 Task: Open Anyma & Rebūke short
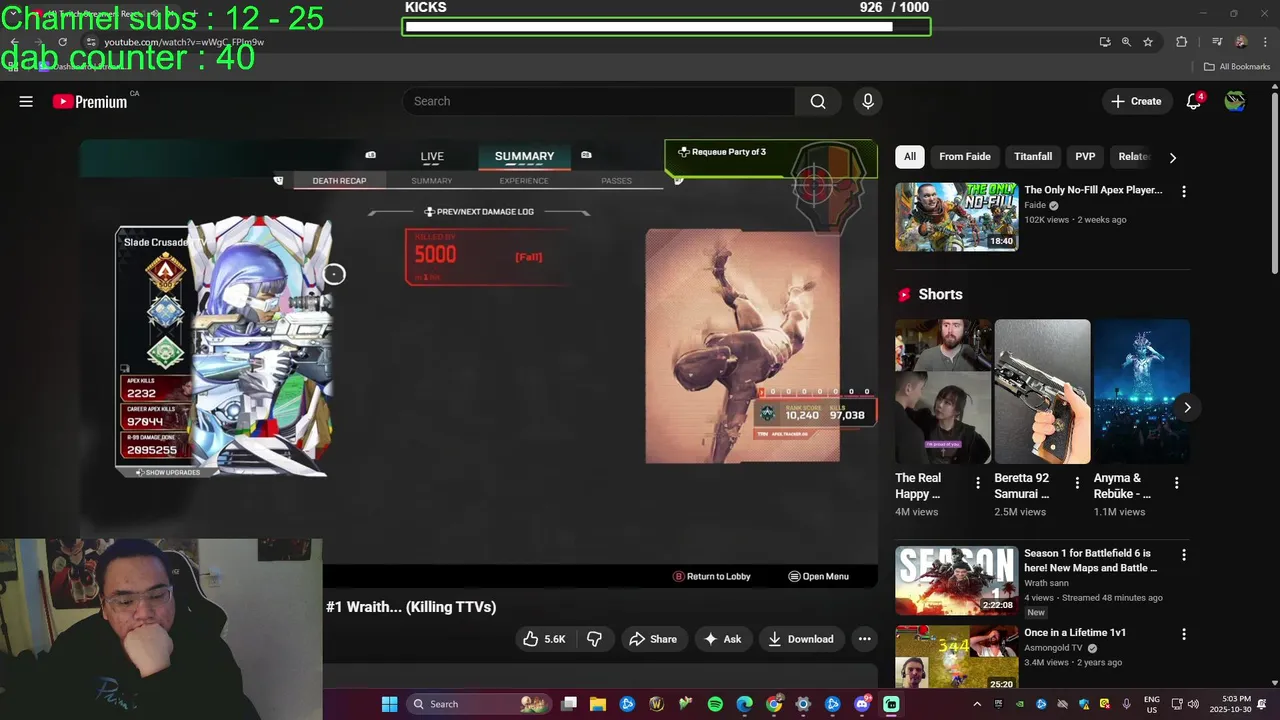(x=1141, y=391)
